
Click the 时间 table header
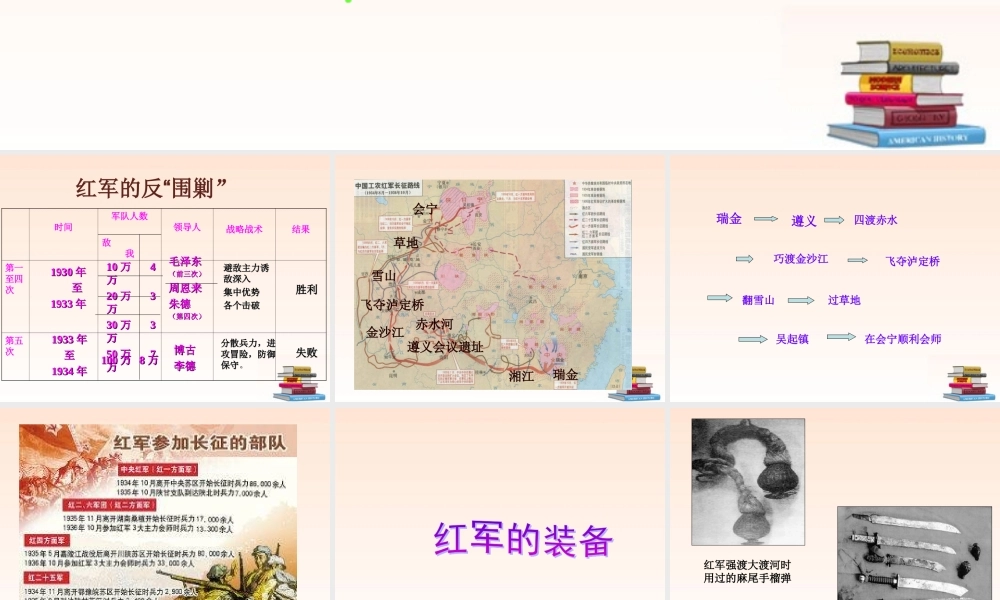click(x=63, y=227)
